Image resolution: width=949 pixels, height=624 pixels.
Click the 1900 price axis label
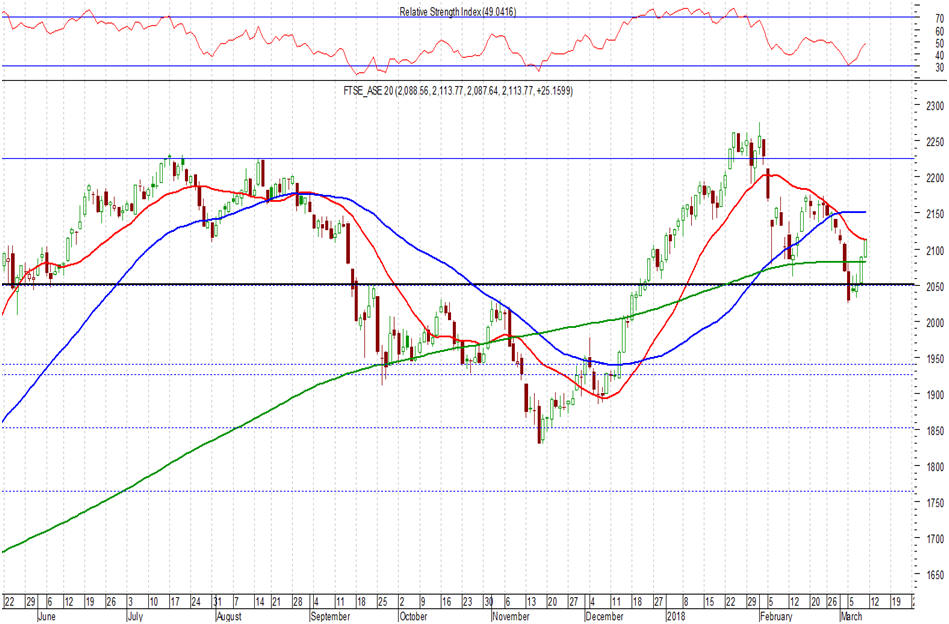[935, 395]
